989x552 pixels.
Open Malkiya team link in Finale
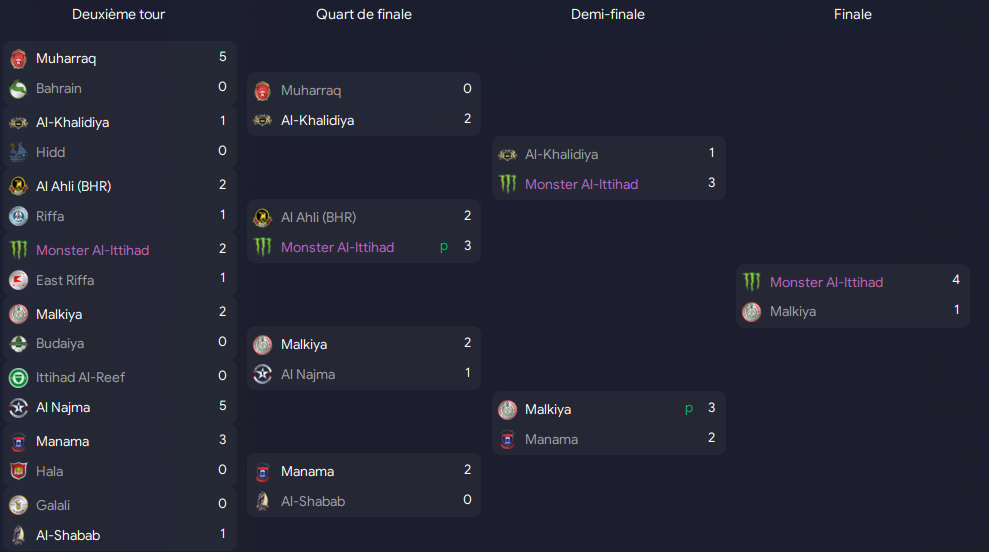coord(793,312)
